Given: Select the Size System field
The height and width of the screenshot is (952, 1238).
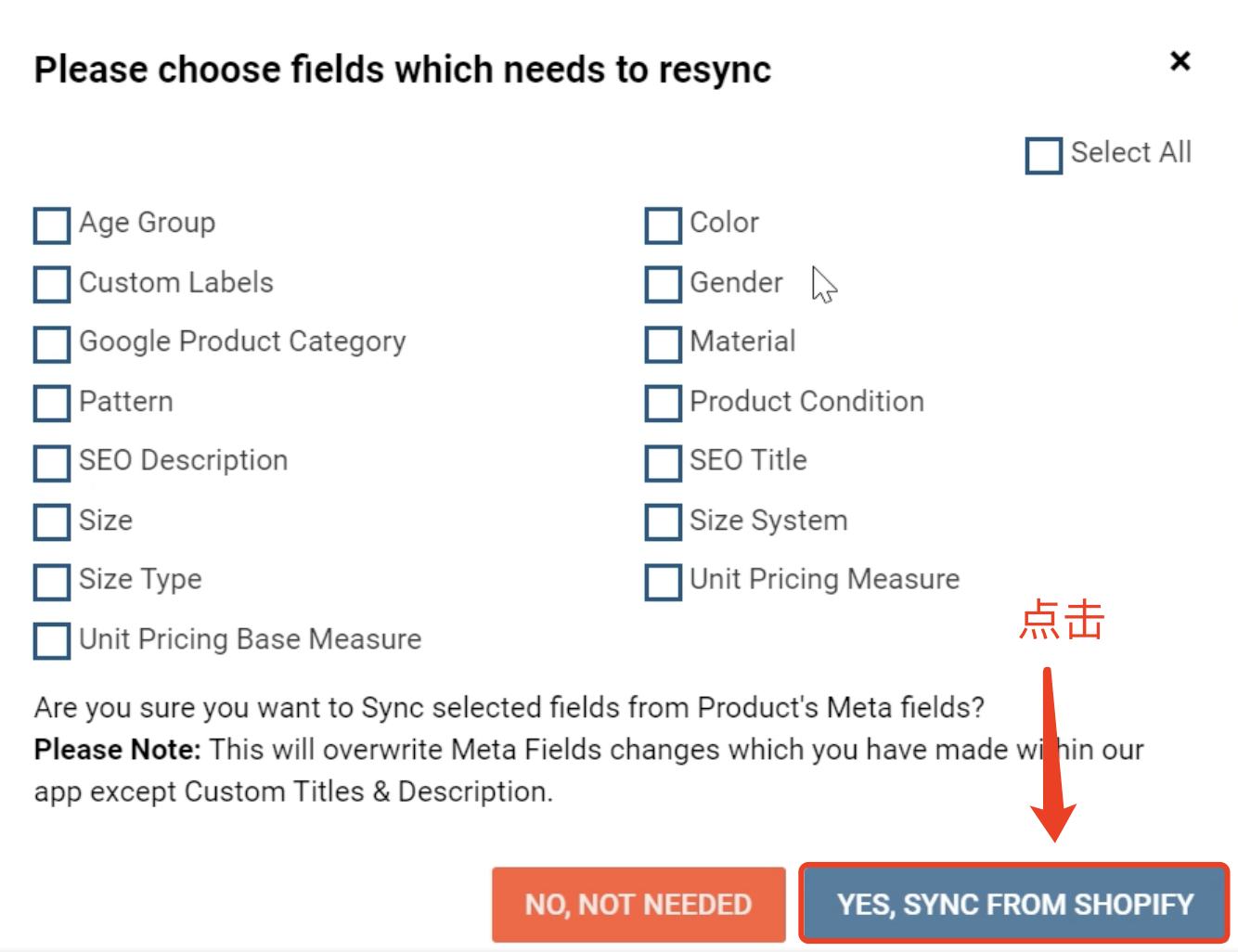Looking at the screenshot, I should 663,522.
